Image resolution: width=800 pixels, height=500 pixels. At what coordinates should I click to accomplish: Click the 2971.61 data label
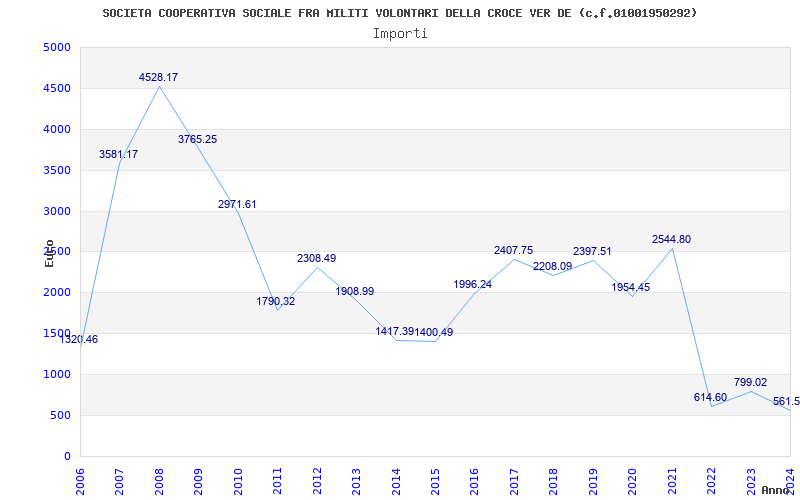tap(237, 205)
